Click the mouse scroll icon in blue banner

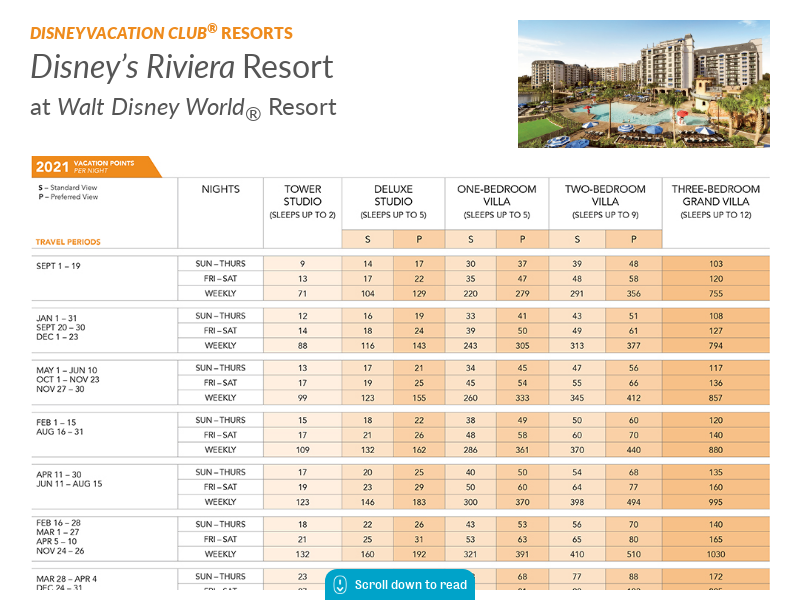tap(340, 585)
